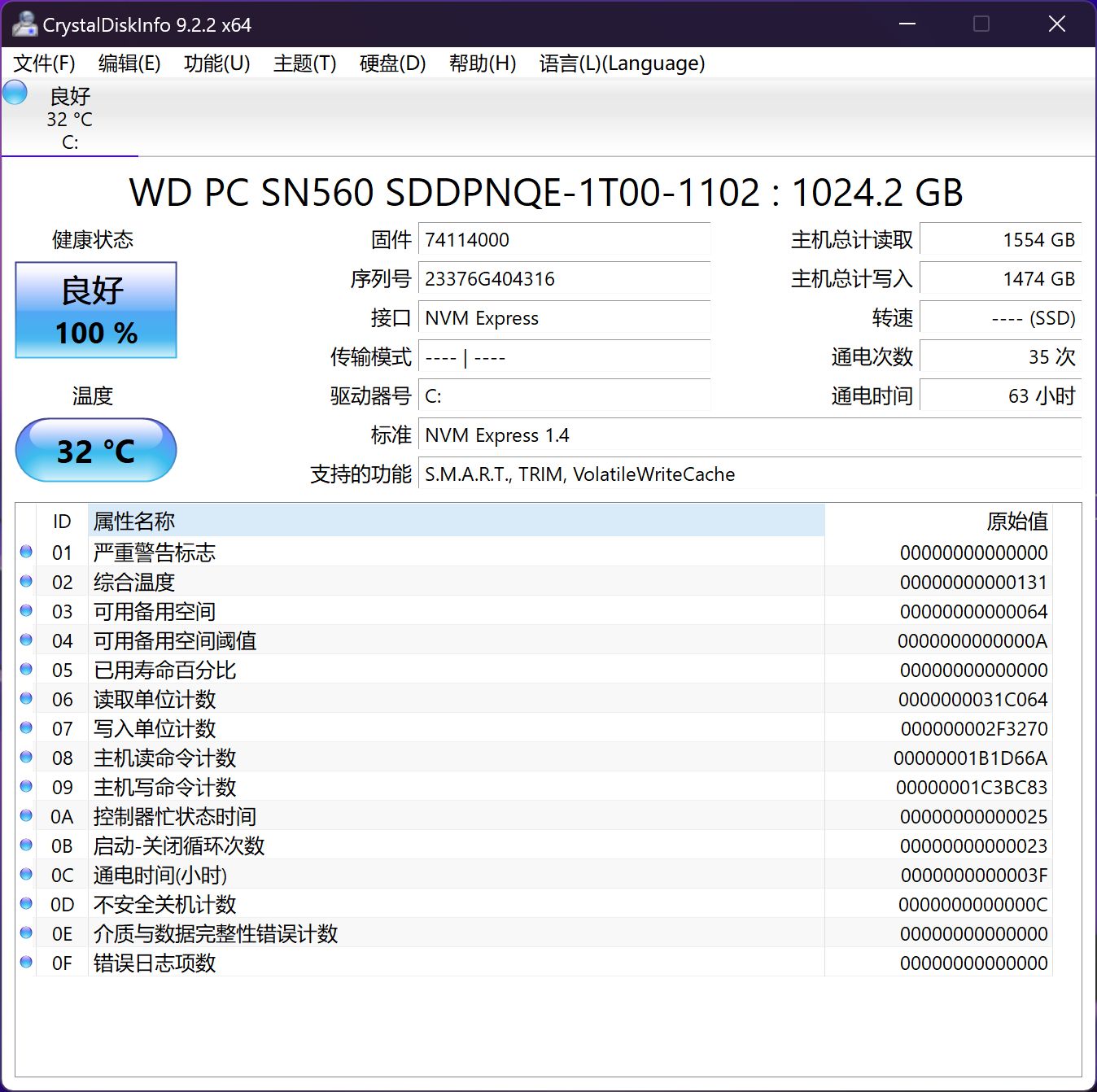Click the 通电次数 label
Viewport: 1097px width, 1092px height.
pyautogui.click(x=872, y=357)
